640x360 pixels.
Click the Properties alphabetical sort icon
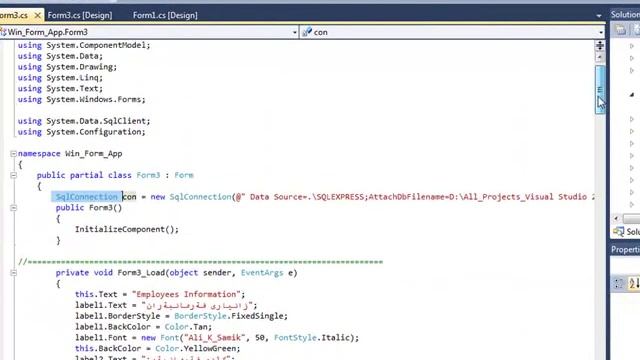point(633,283)
